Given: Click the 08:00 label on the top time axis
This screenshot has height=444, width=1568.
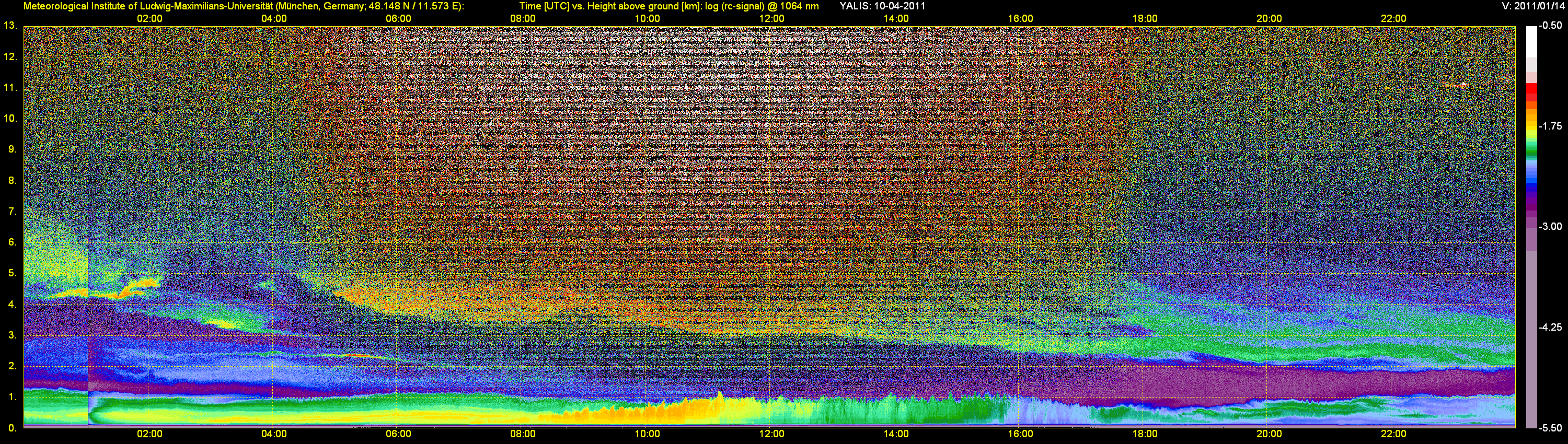Looking at the screenshot, I should pos(523,19).
